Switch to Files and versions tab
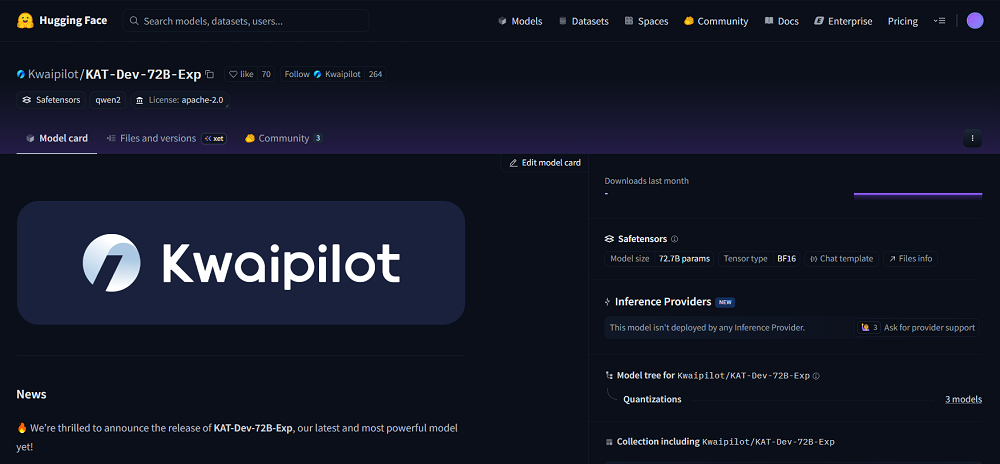 (157, 138)
